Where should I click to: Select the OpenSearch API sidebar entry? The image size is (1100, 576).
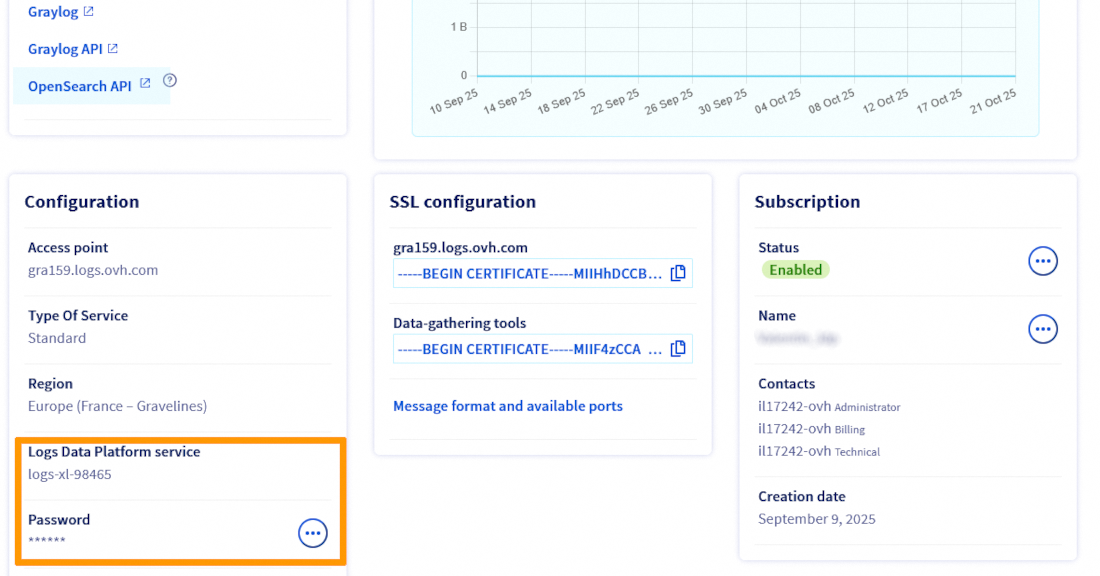pos(82,85)
